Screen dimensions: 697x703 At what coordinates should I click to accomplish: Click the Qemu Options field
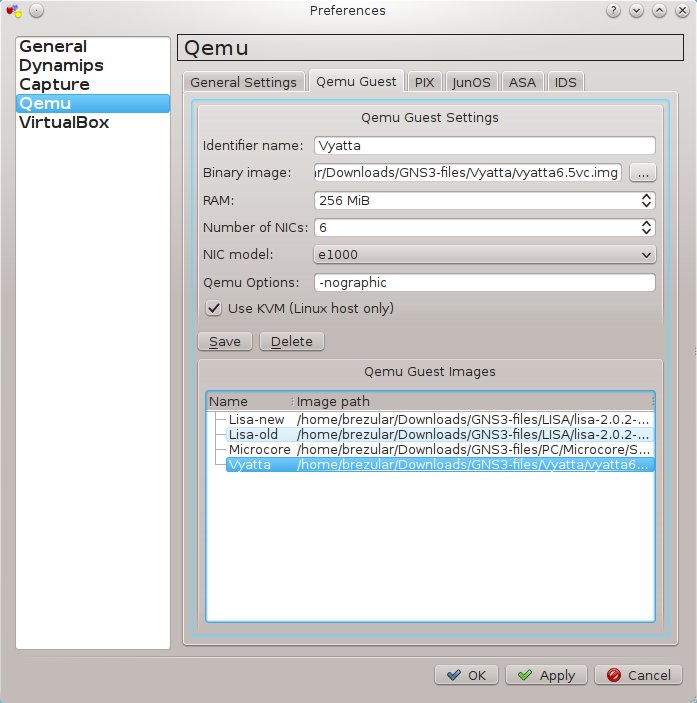coord(485,282)
